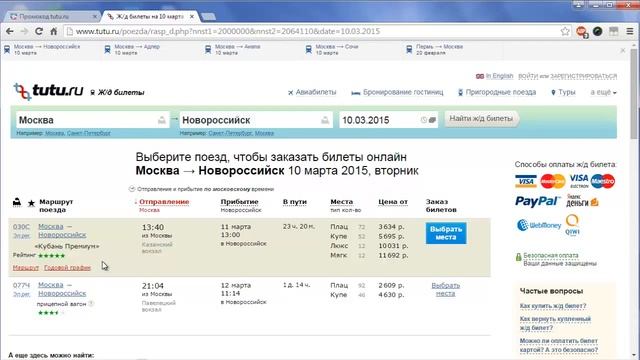This screenshot has width=640, height=360.
Task: Toggle Moscow time departure/arrival option
Action: [x=202, y=189]
